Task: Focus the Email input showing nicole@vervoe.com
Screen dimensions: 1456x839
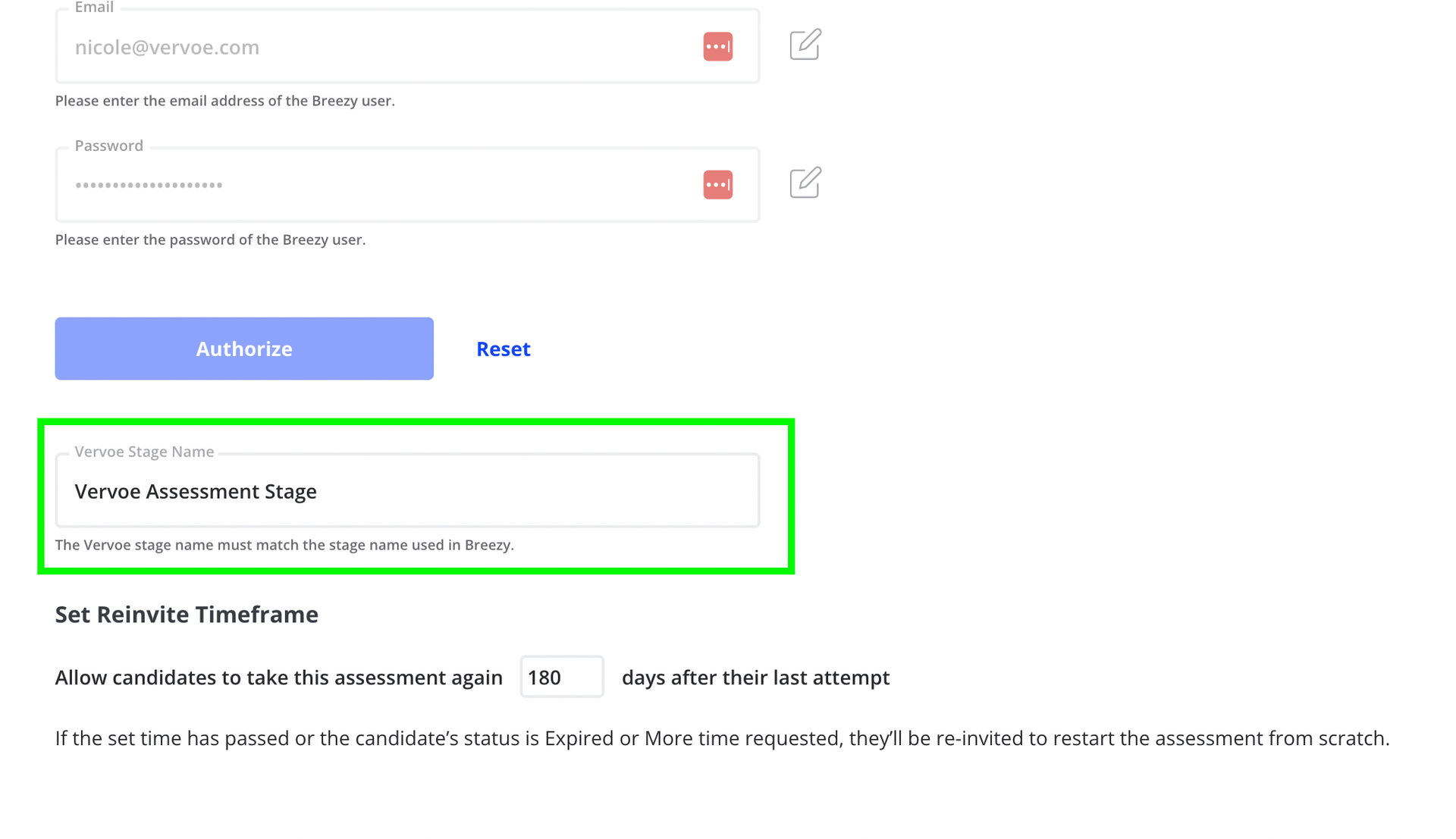Action: 407,46
